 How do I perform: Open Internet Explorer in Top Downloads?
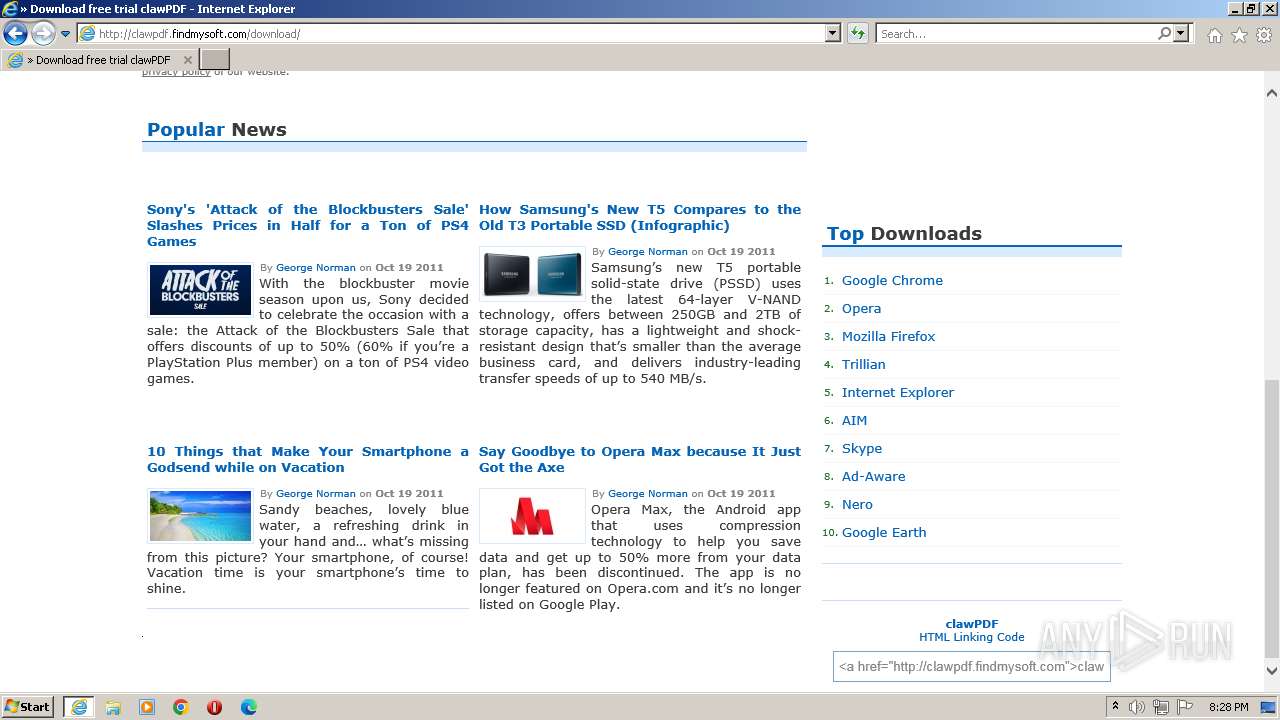(x=898, y=393)
